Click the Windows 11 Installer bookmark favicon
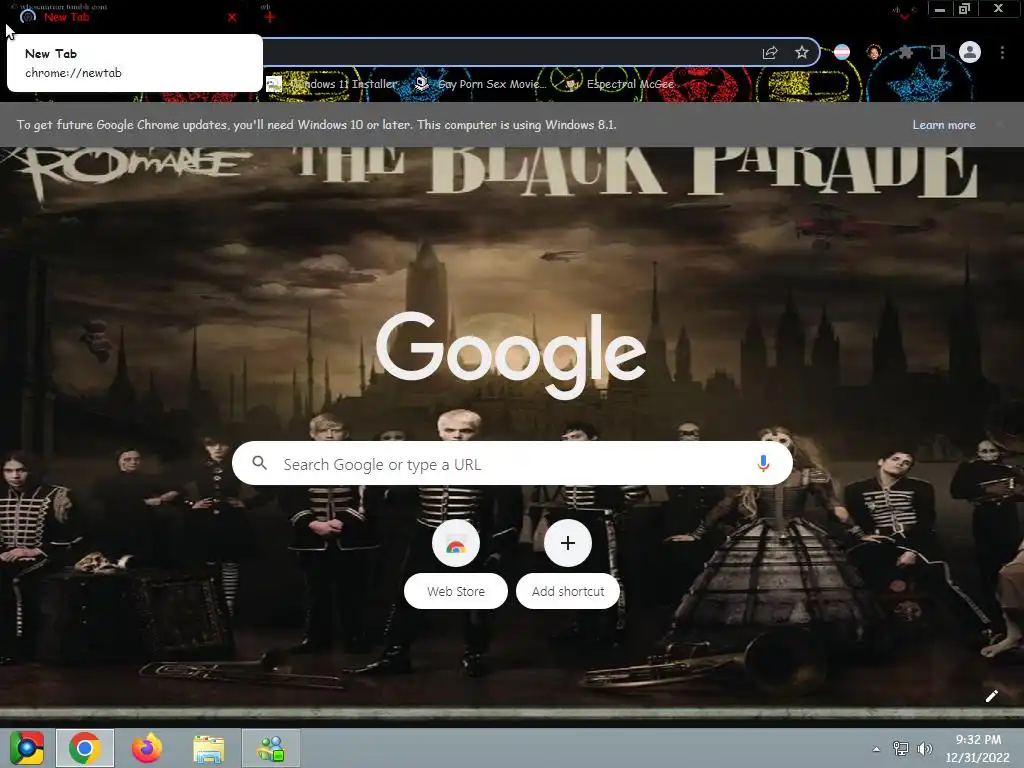This screenshot has height=768, width=1024. coord(274,84)
